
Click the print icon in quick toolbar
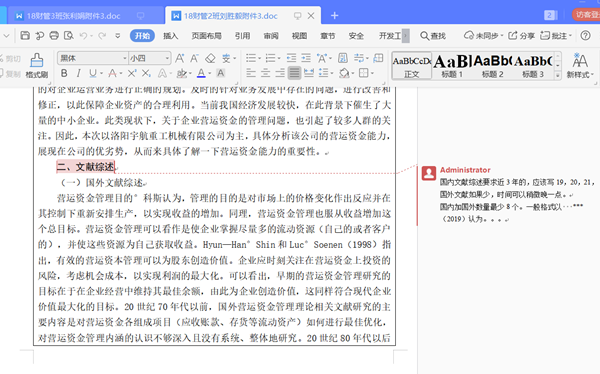click(54, 36)
